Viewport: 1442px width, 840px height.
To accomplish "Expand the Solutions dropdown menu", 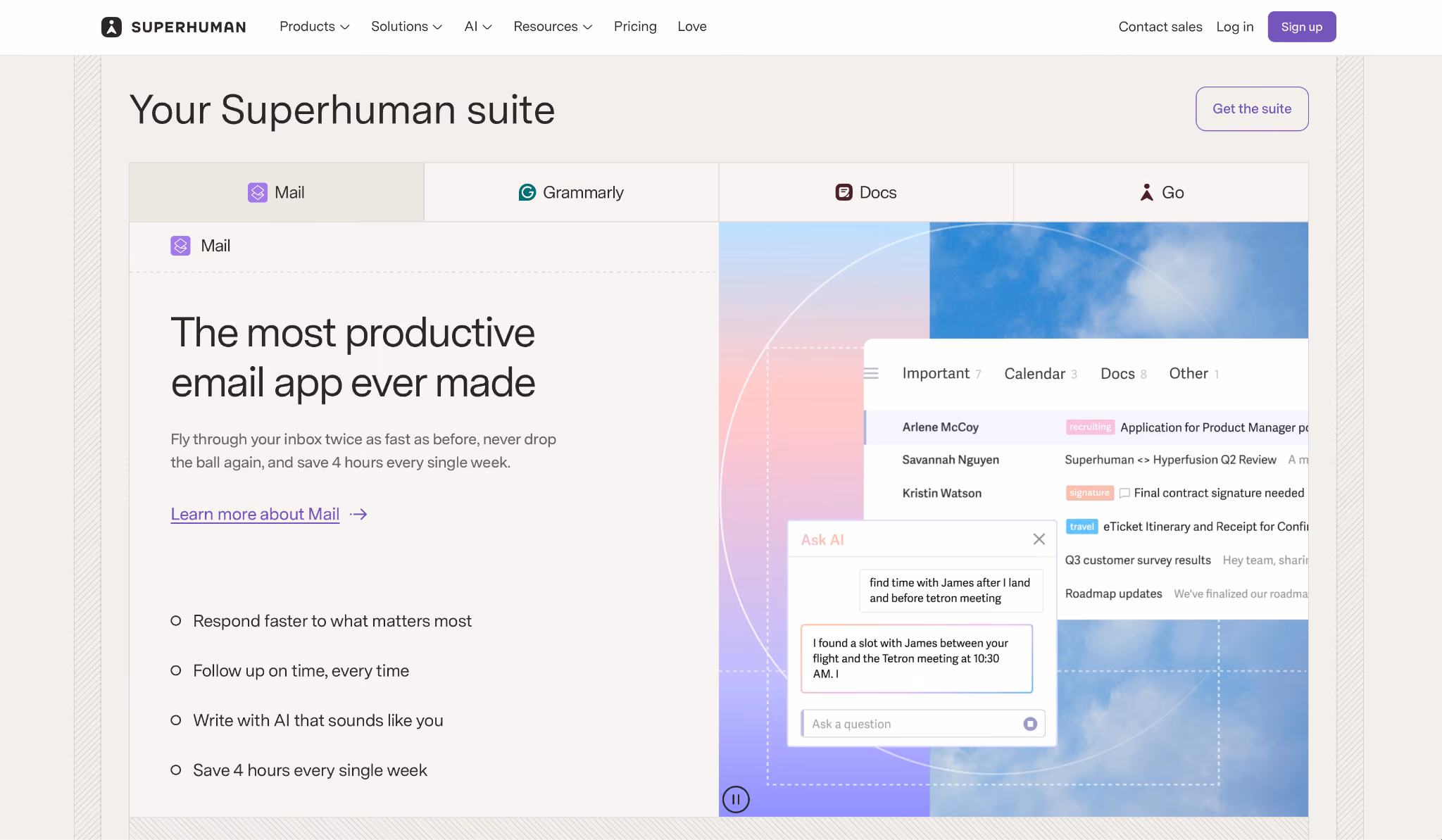I will click(x=407, y=27).
